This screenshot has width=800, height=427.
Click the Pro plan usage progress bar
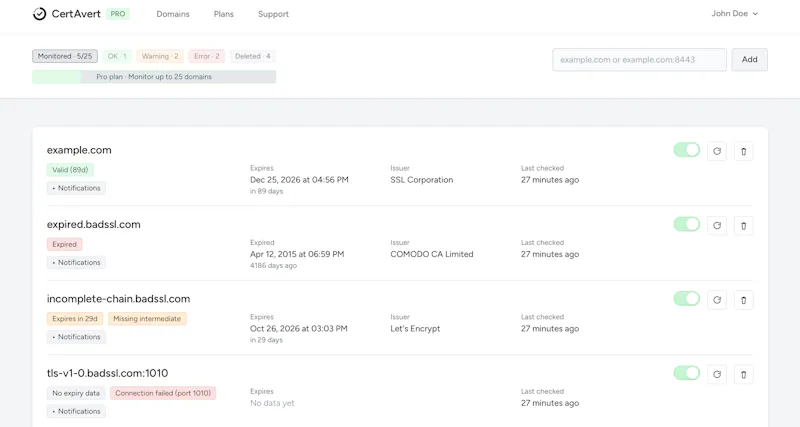154,77
